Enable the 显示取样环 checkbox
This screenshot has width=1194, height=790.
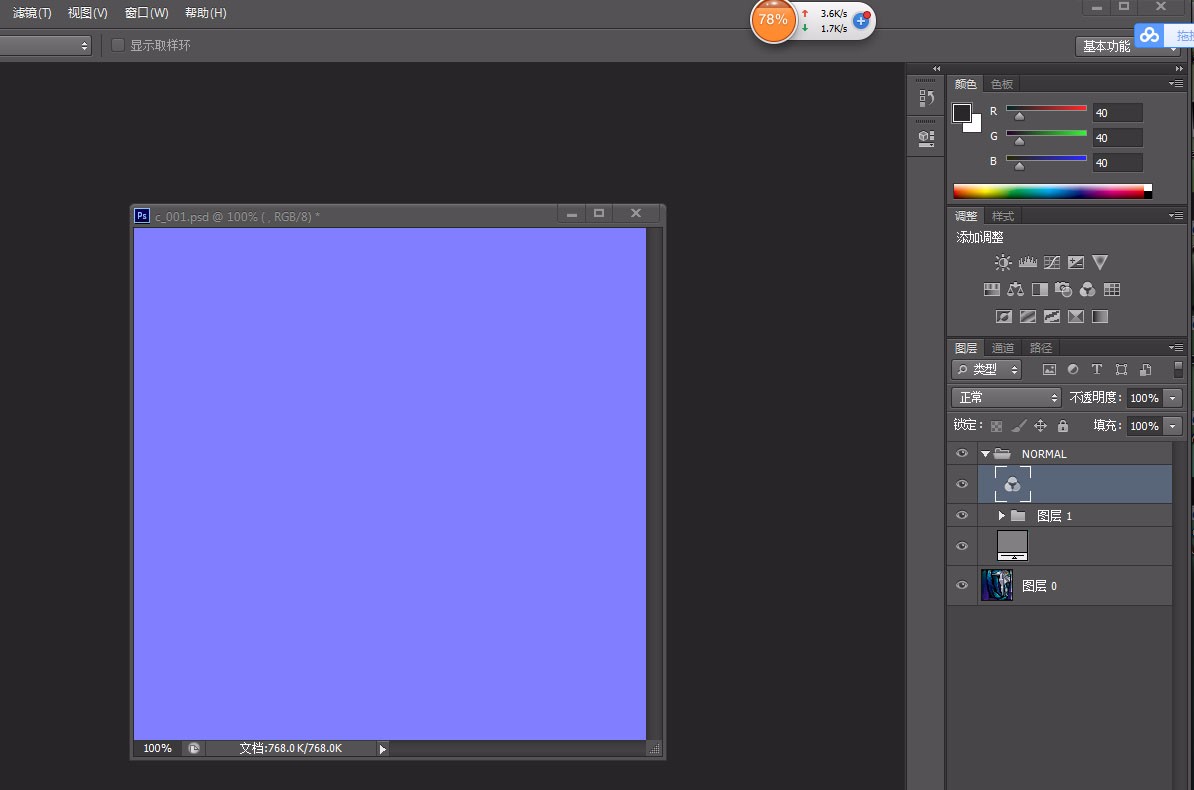(x=118, y=45)
